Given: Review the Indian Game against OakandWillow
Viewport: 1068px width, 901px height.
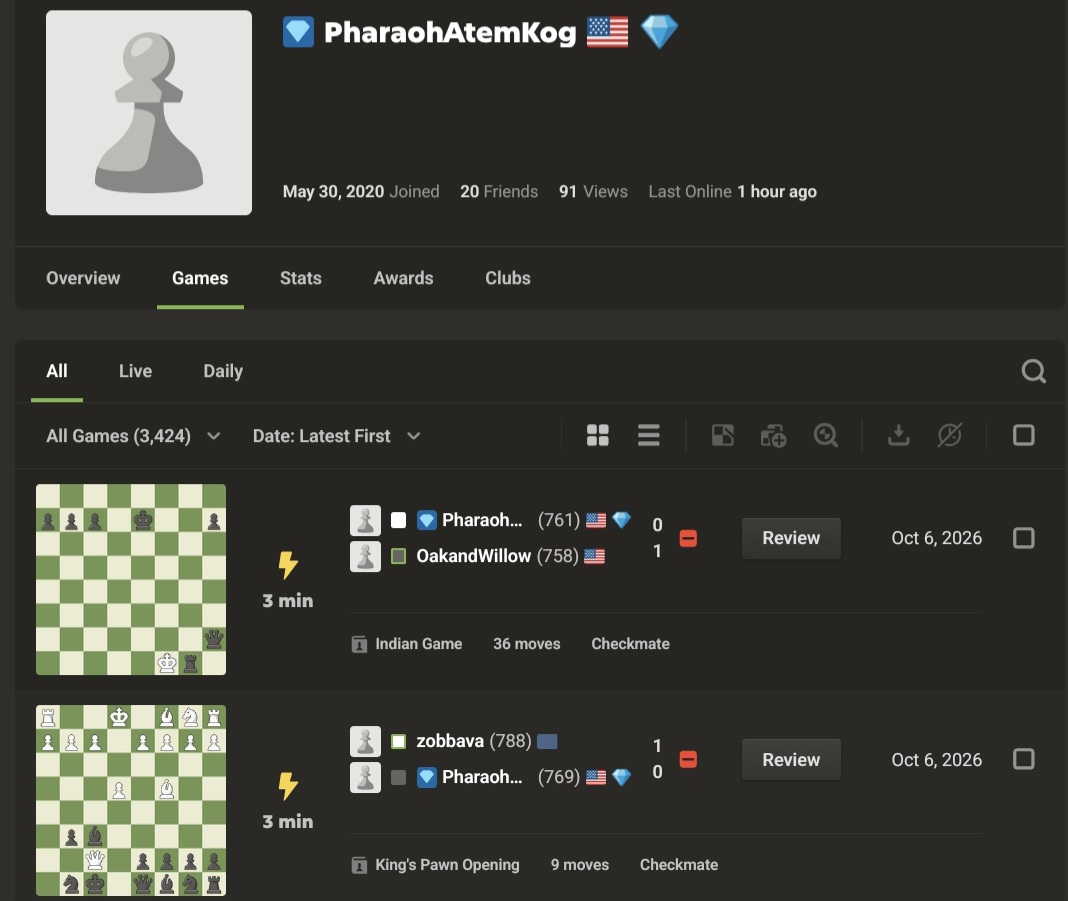Looking at the screenshot, I should (x=791, y=538).
